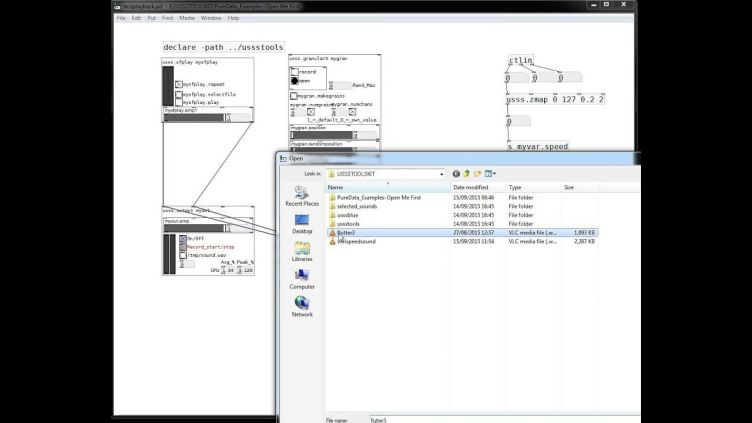Toggle mygran.makegrains checkbox
Viewport: 752px width, 423px height.
294,96
